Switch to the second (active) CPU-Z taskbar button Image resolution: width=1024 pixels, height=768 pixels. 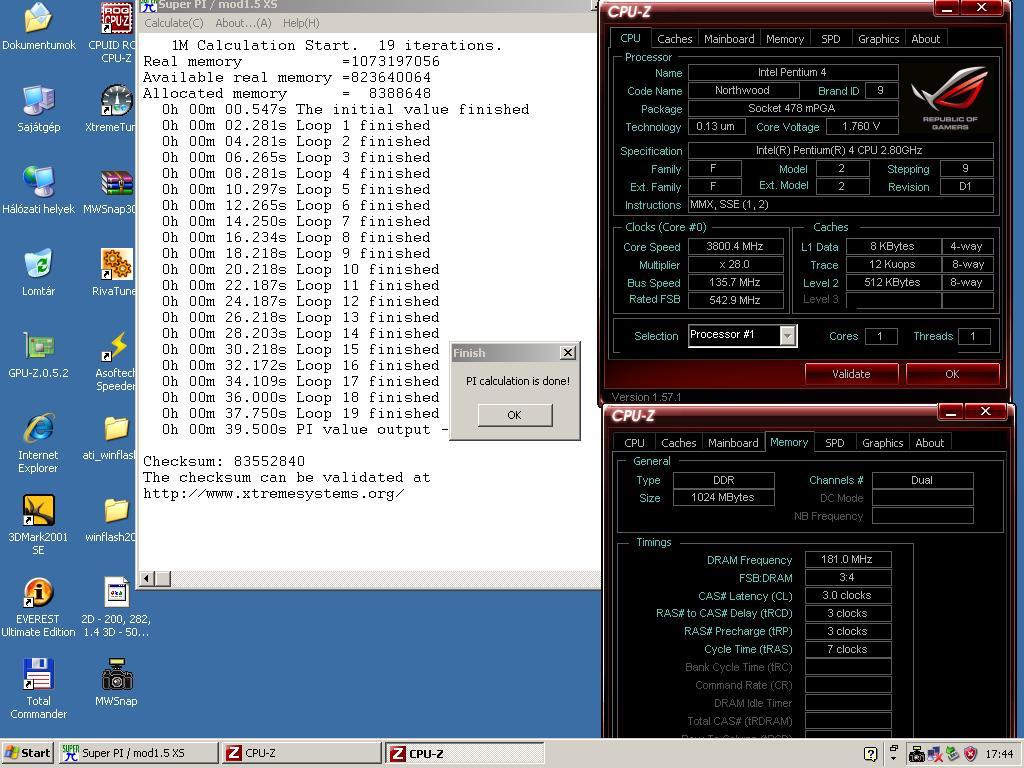tap(464, 753)
